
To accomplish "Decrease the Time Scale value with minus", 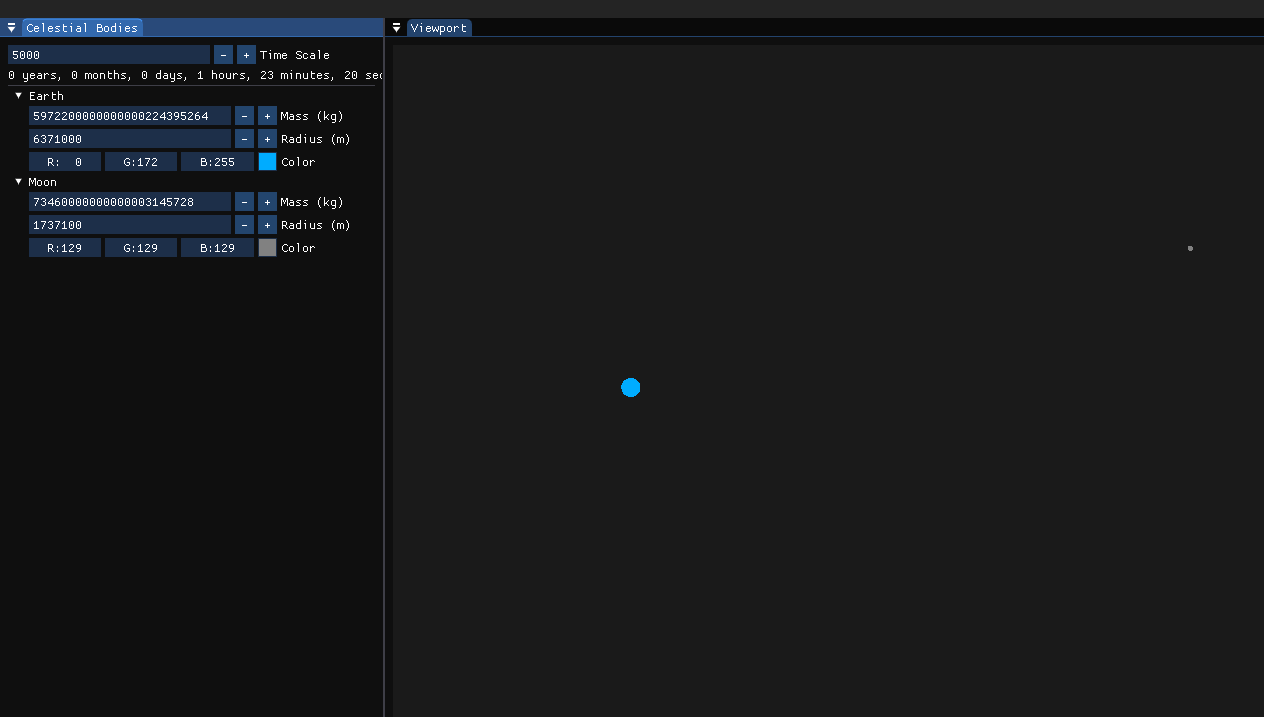I will 224,55.
